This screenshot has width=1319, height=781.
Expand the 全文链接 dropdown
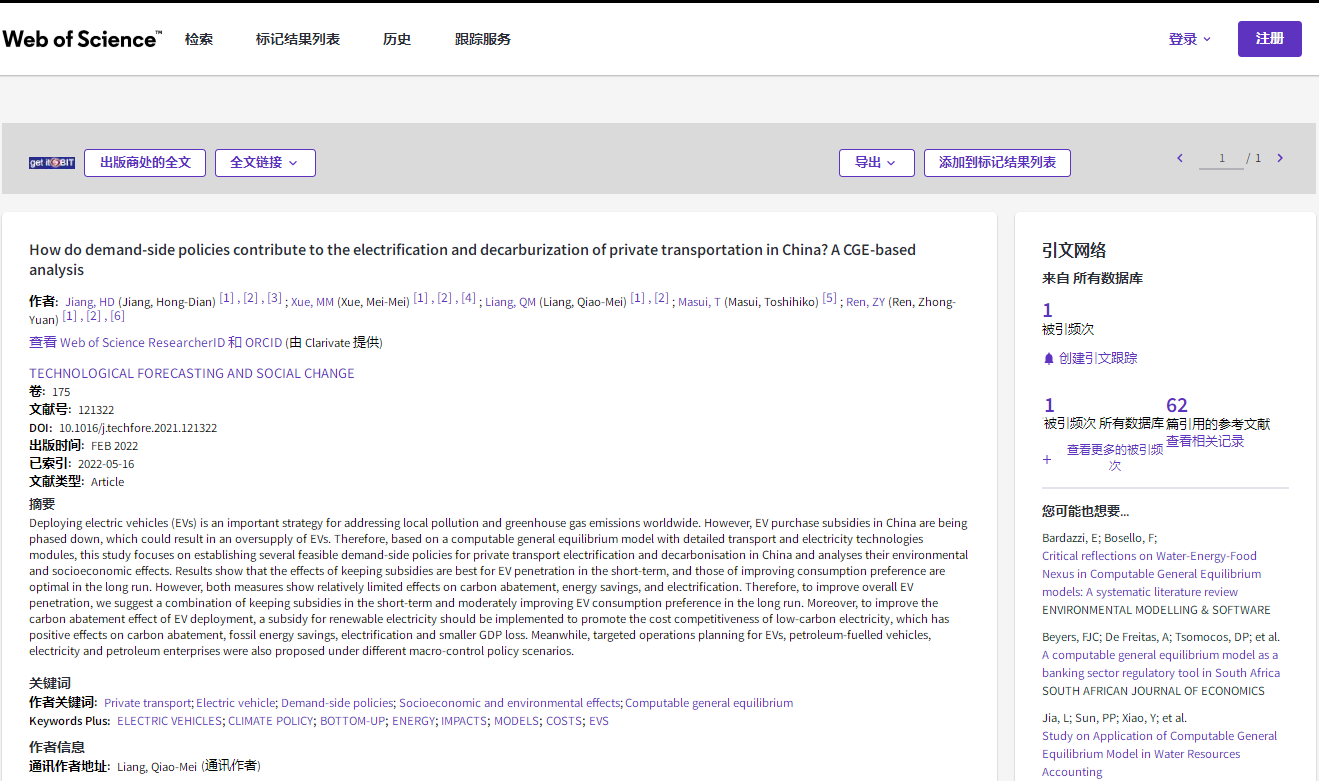[265, 162]
